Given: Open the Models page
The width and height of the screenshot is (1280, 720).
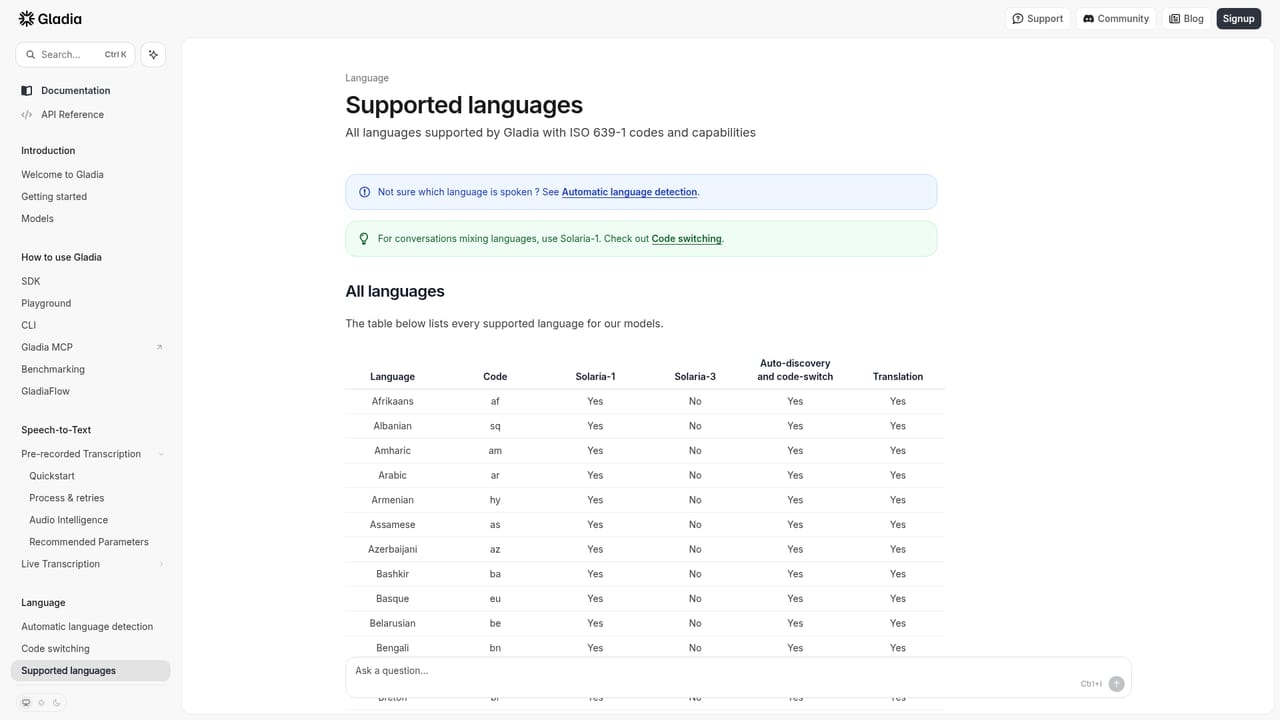Looking at the screenshot, I should click(x=37, y=219).
